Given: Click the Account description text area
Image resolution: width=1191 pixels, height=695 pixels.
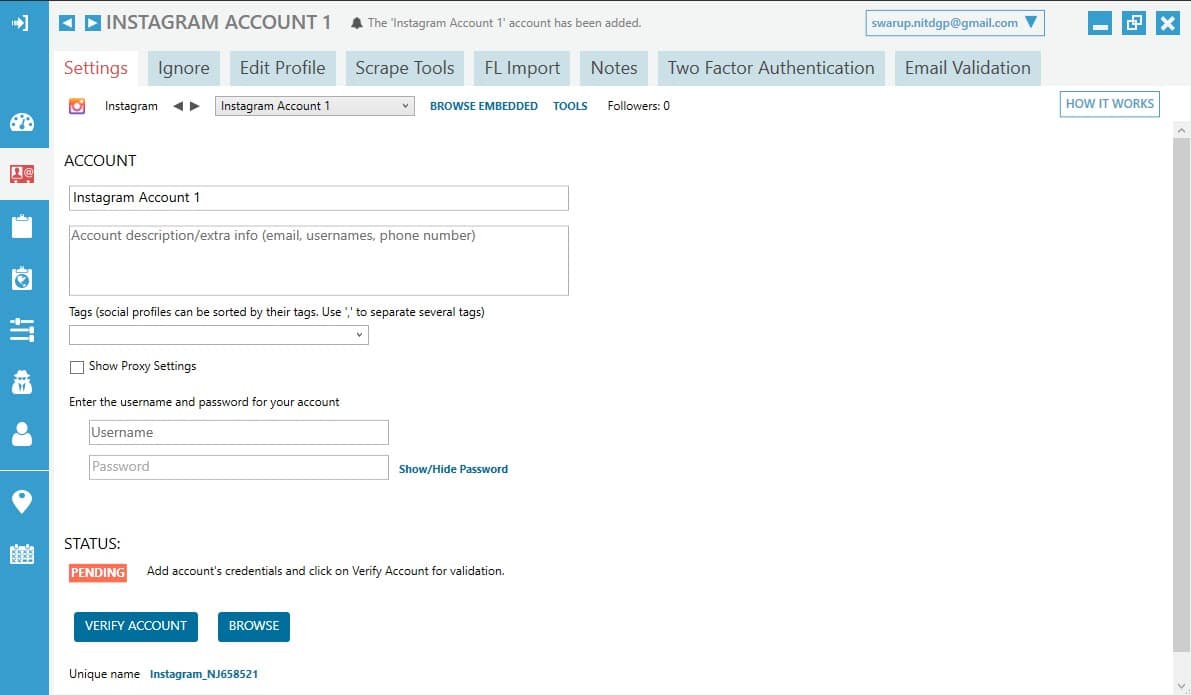Looking at the screenshot, I should (x=318, y=261).
